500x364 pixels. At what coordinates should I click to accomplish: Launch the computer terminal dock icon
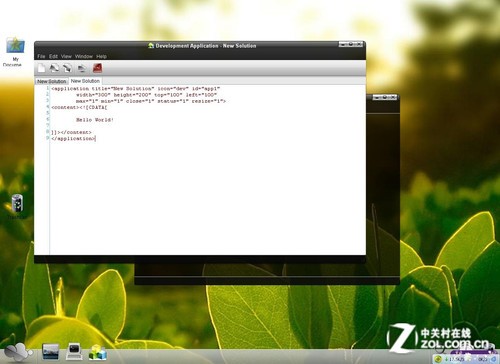pos(74,352)
